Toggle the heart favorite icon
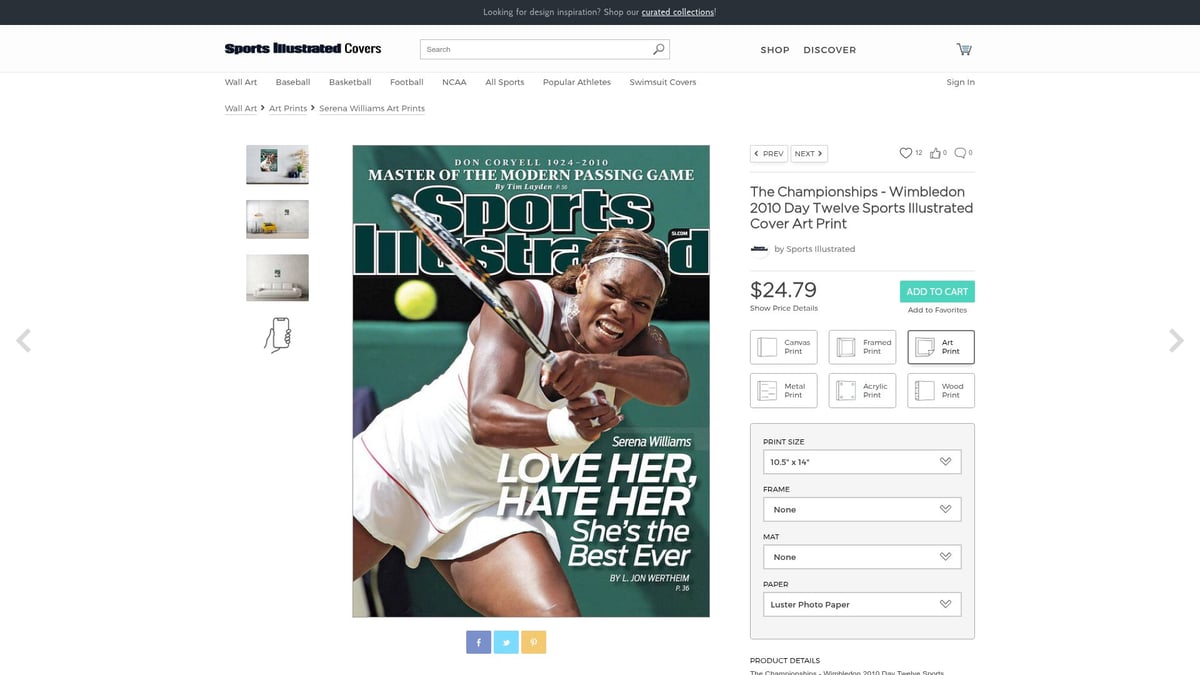Image resolution: width=1200 pixels, height=675 pixels. [x=905, y=152]
